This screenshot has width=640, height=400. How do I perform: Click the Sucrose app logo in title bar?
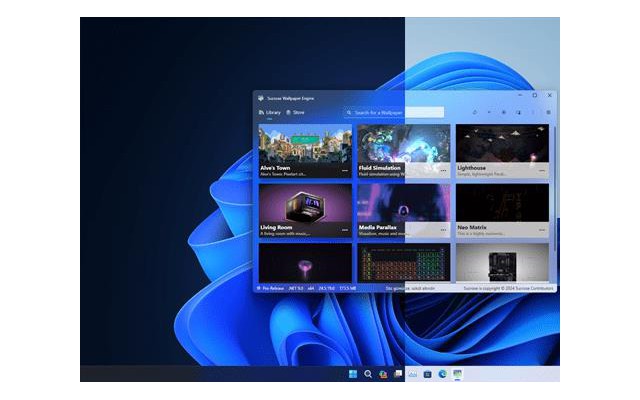click(261, 98)
